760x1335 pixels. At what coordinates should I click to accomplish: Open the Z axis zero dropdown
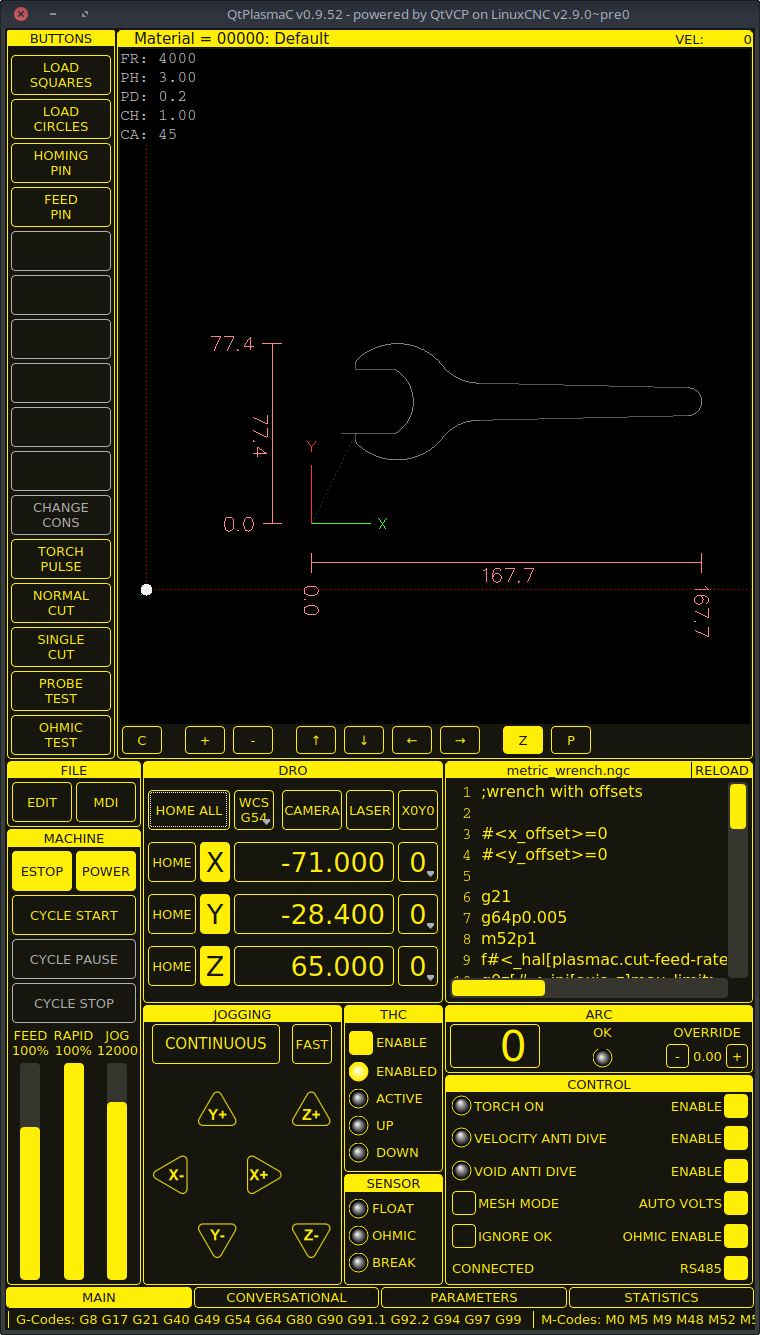coord(418,966)
